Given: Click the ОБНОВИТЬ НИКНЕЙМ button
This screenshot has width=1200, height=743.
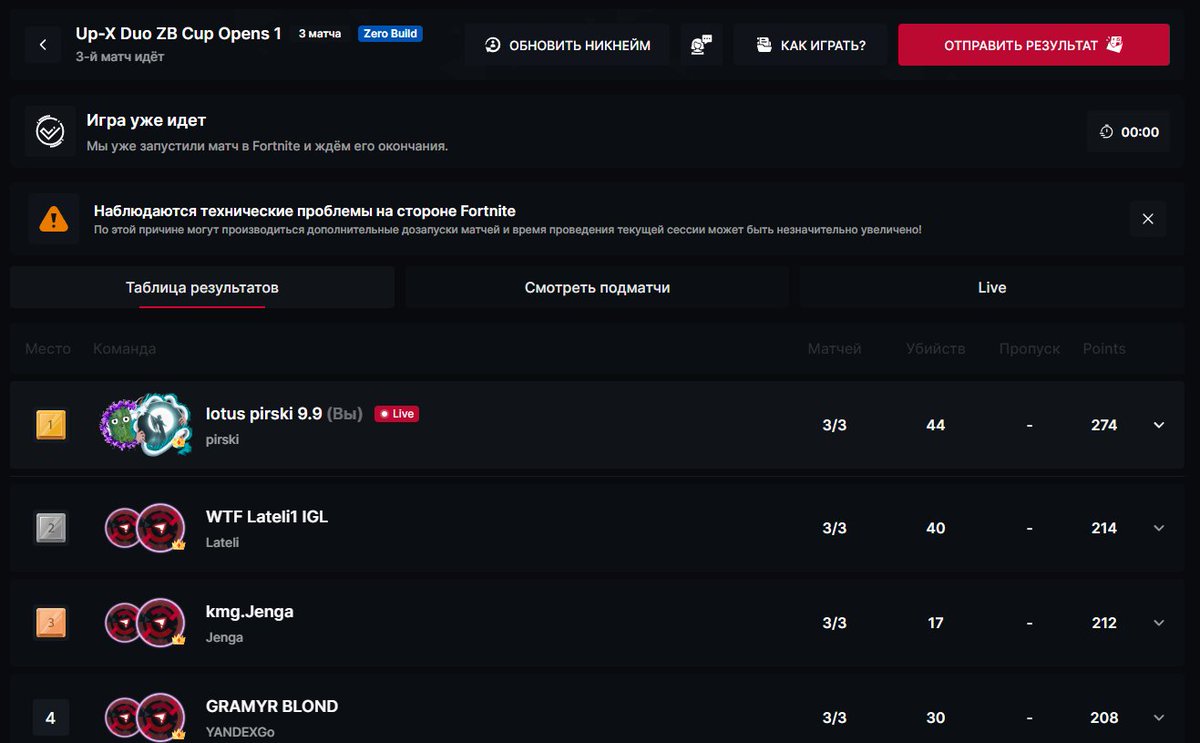Looking at the screenshot, I should [x=567, y=45].
